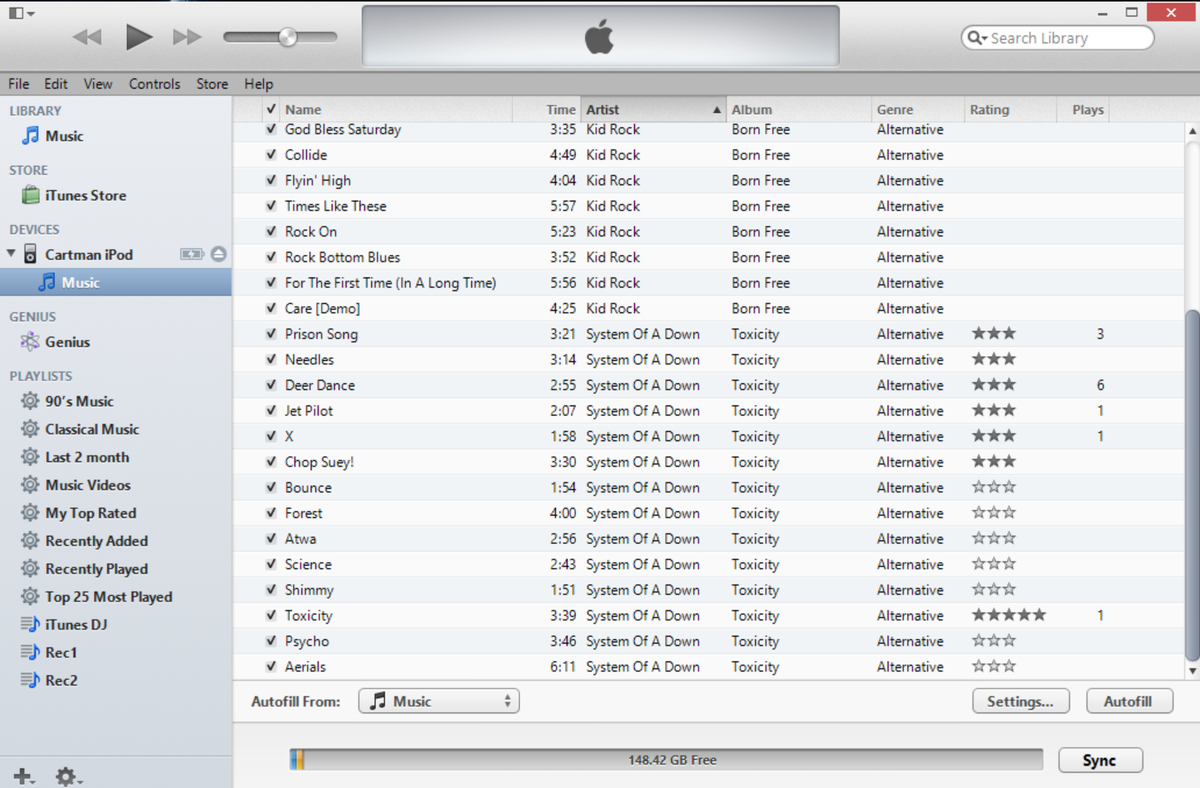This screenshot has width=1200, height=788.
Task: Open the gear actions menu at bottom-left
Action: (69, 776)
